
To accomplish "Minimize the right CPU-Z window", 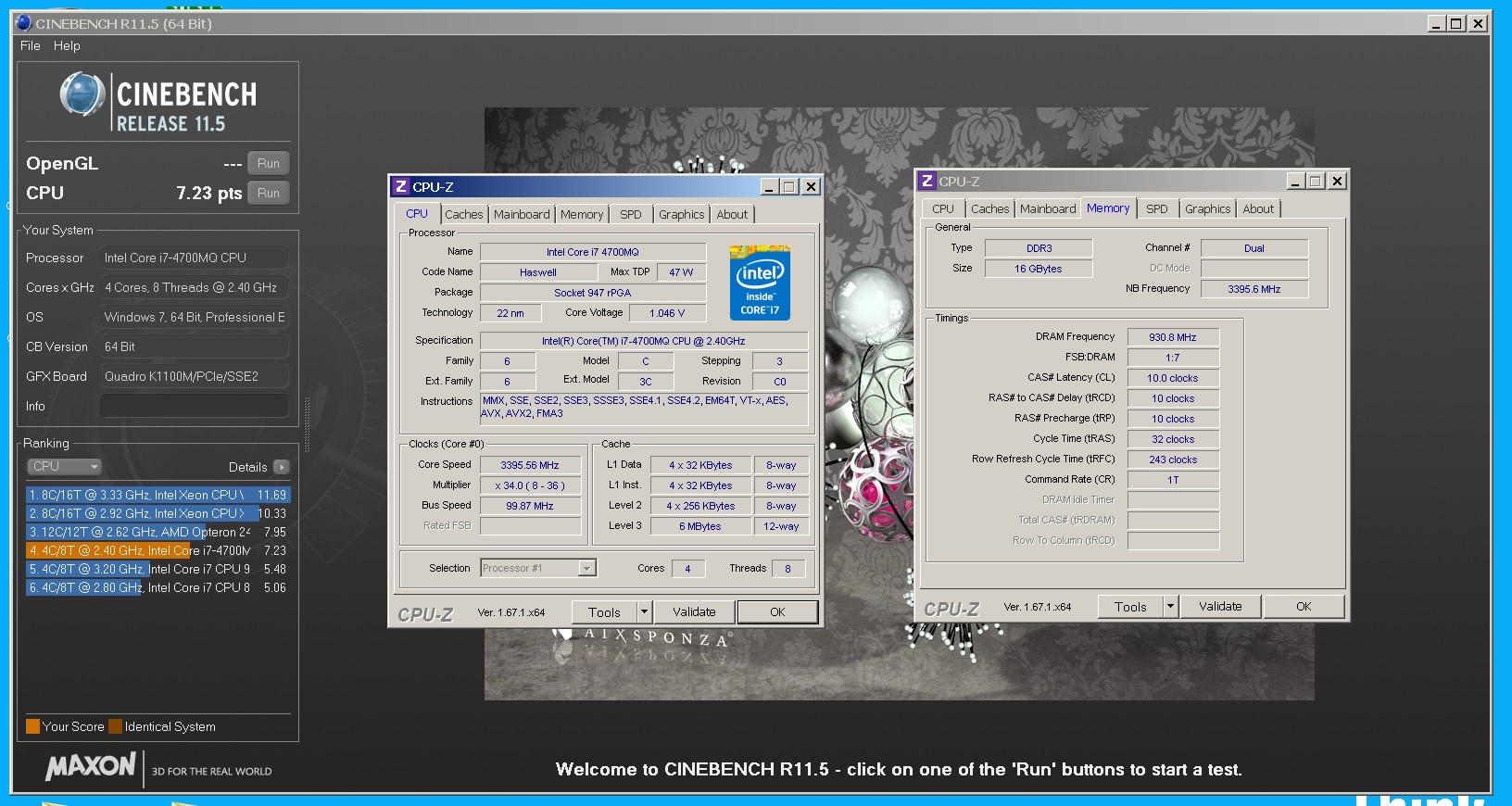I will 1296,181.
